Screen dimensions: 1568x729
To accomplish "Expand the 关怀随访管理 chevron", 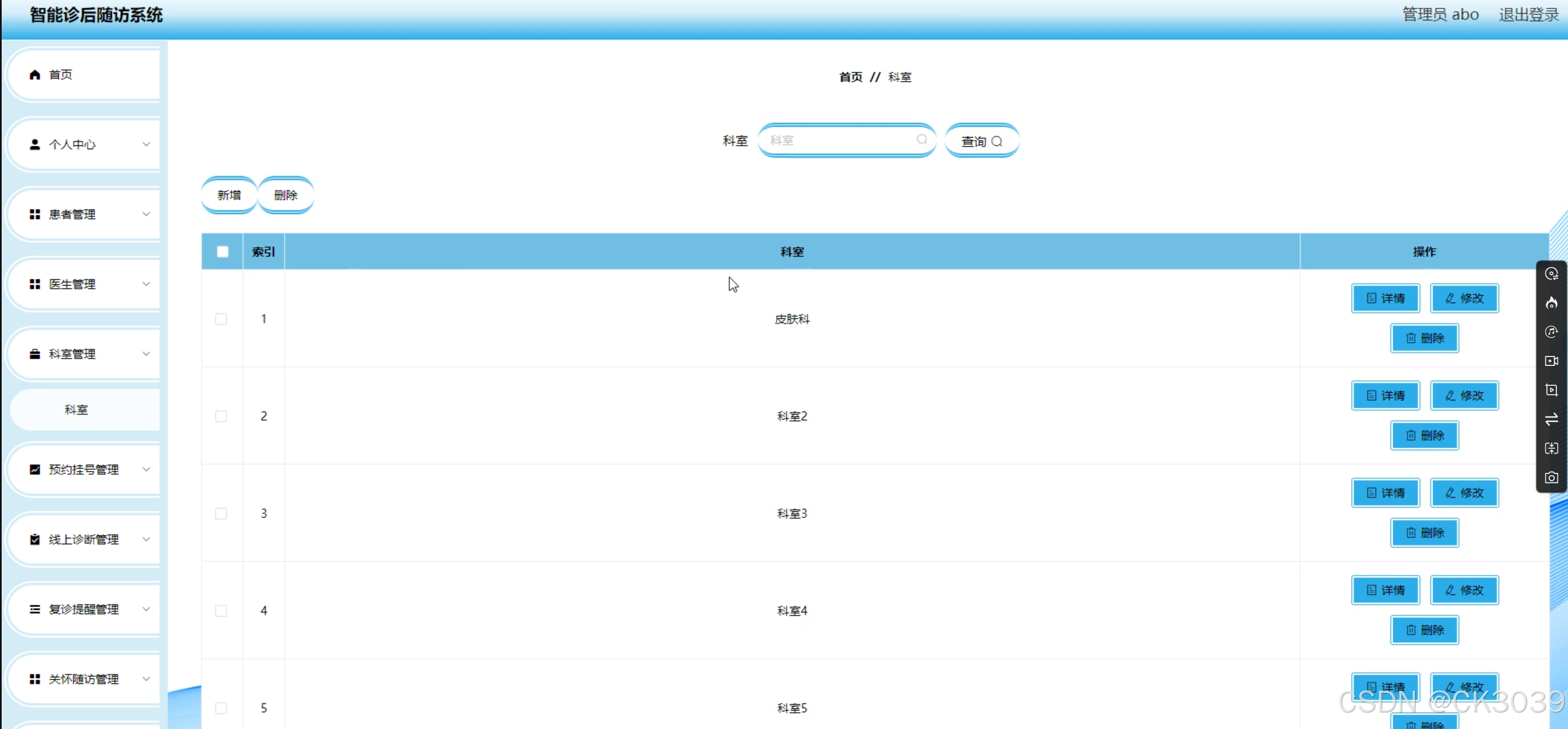I will (146, 679).
